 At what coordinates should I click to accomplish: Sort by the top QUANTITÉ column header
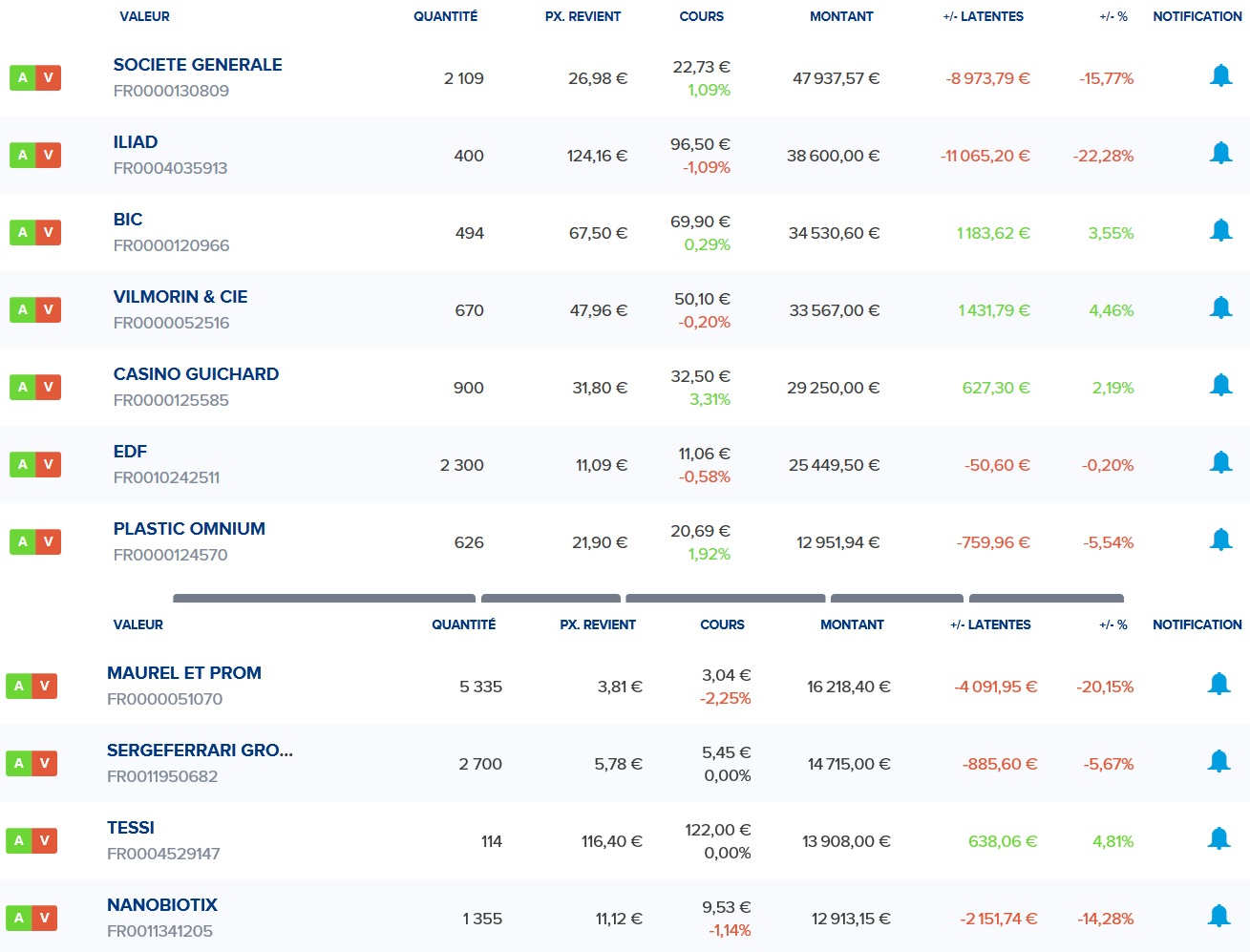tap(445, 16)
